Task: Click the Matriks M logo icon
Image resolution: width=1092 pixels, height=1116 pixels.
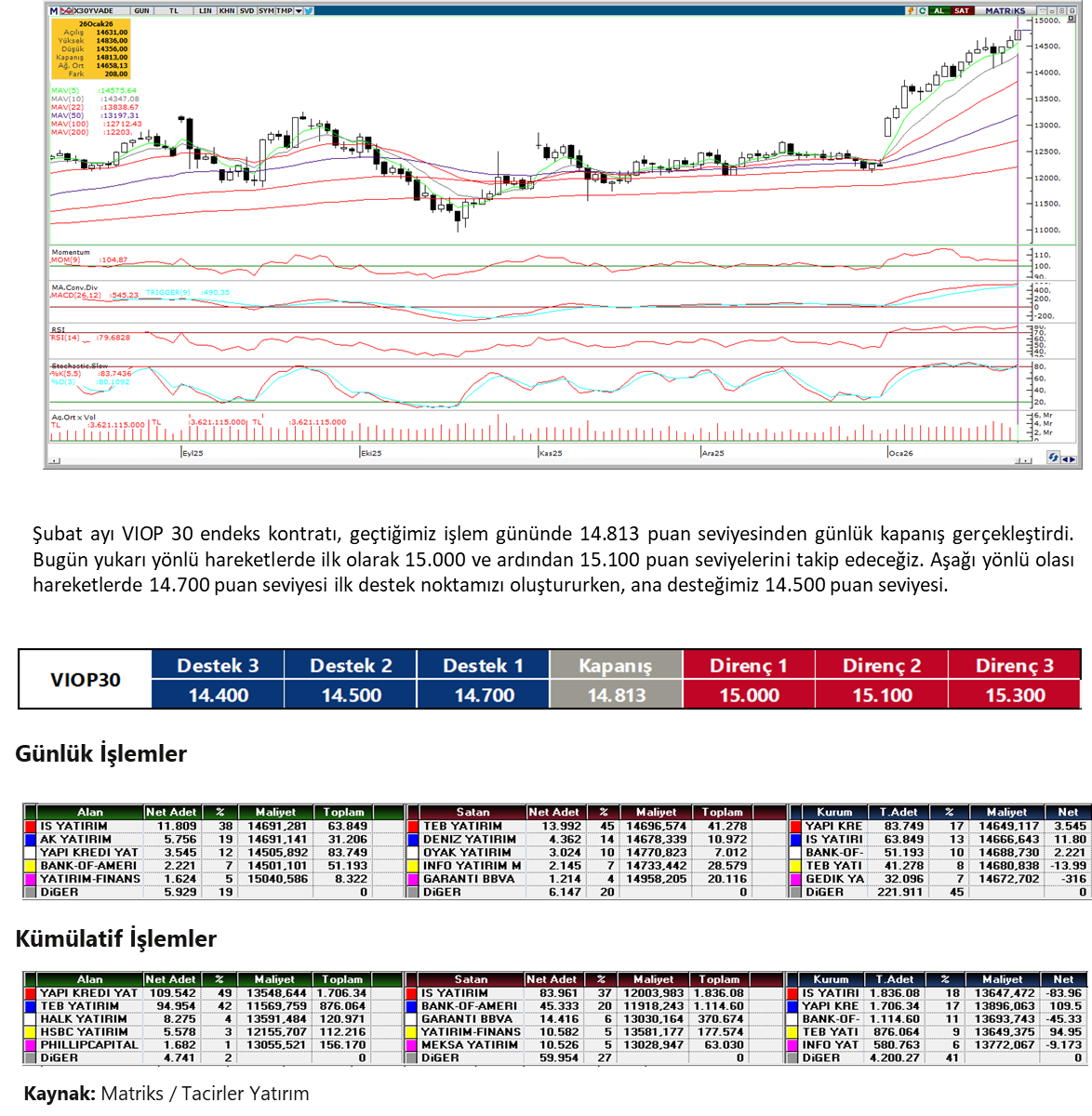Action: tap(54, 11)
